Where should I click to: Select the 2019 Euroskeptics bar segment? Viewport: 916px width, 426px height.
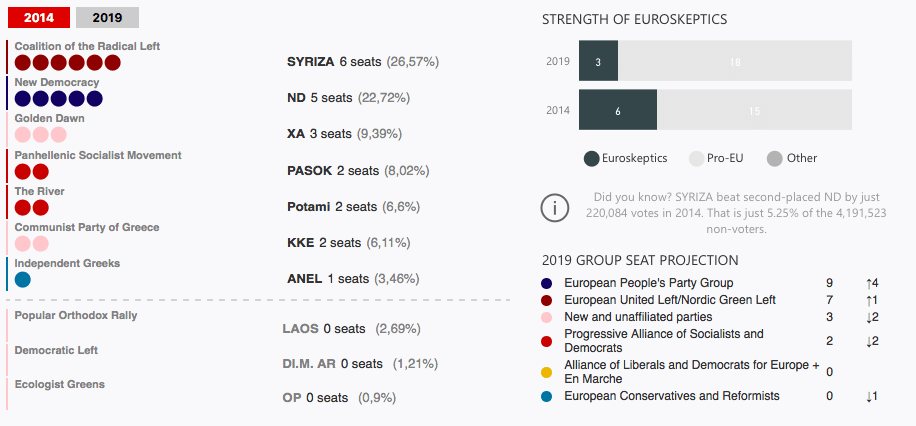(x=598, y=61)
